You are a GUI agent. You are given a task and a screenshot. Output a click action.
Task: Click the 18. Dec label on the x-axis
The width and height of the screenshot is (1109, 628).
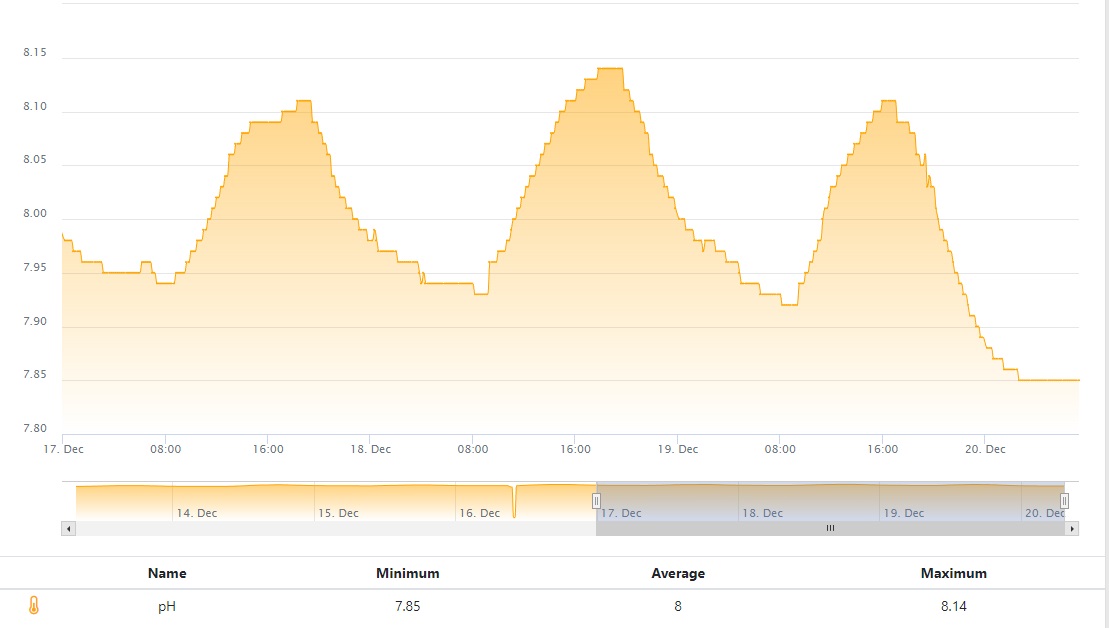tap(371, 449)
